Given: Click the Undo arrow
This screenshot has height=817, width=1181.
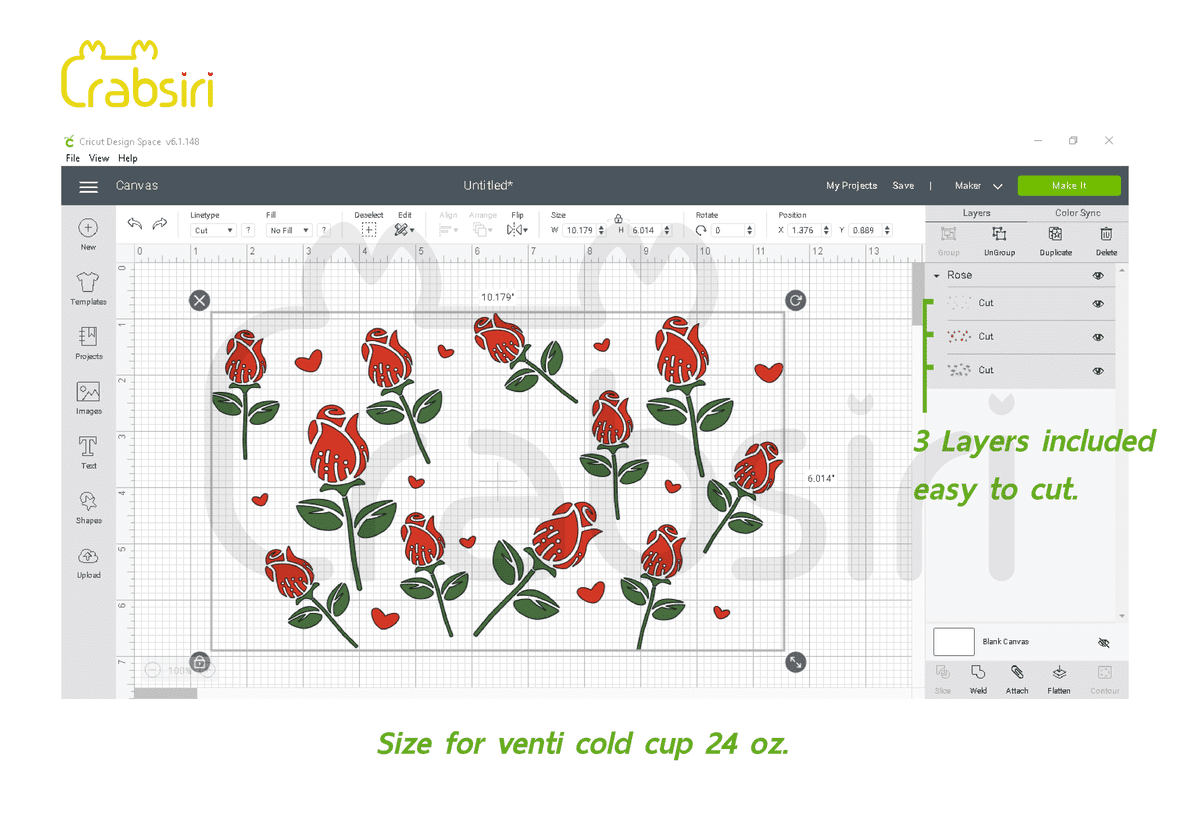Looking at the screenshot, I should click(x=134, y=225).
